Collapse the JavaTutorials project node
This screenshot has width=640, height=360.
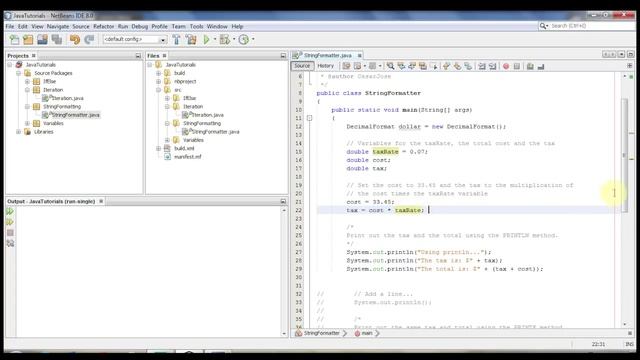10,65
